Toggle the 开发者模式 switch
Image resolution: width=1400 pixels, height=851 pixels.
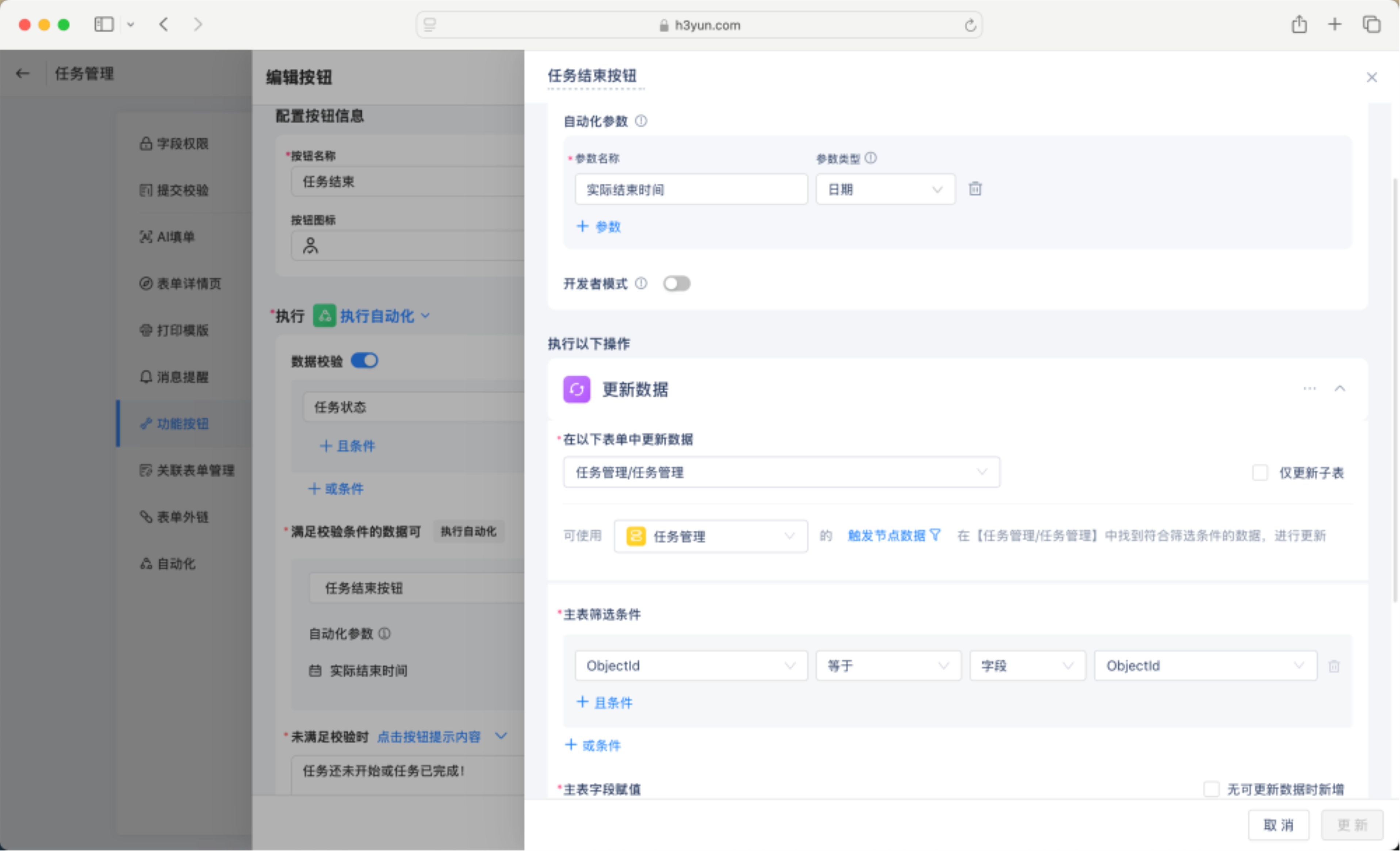point(676,283)
